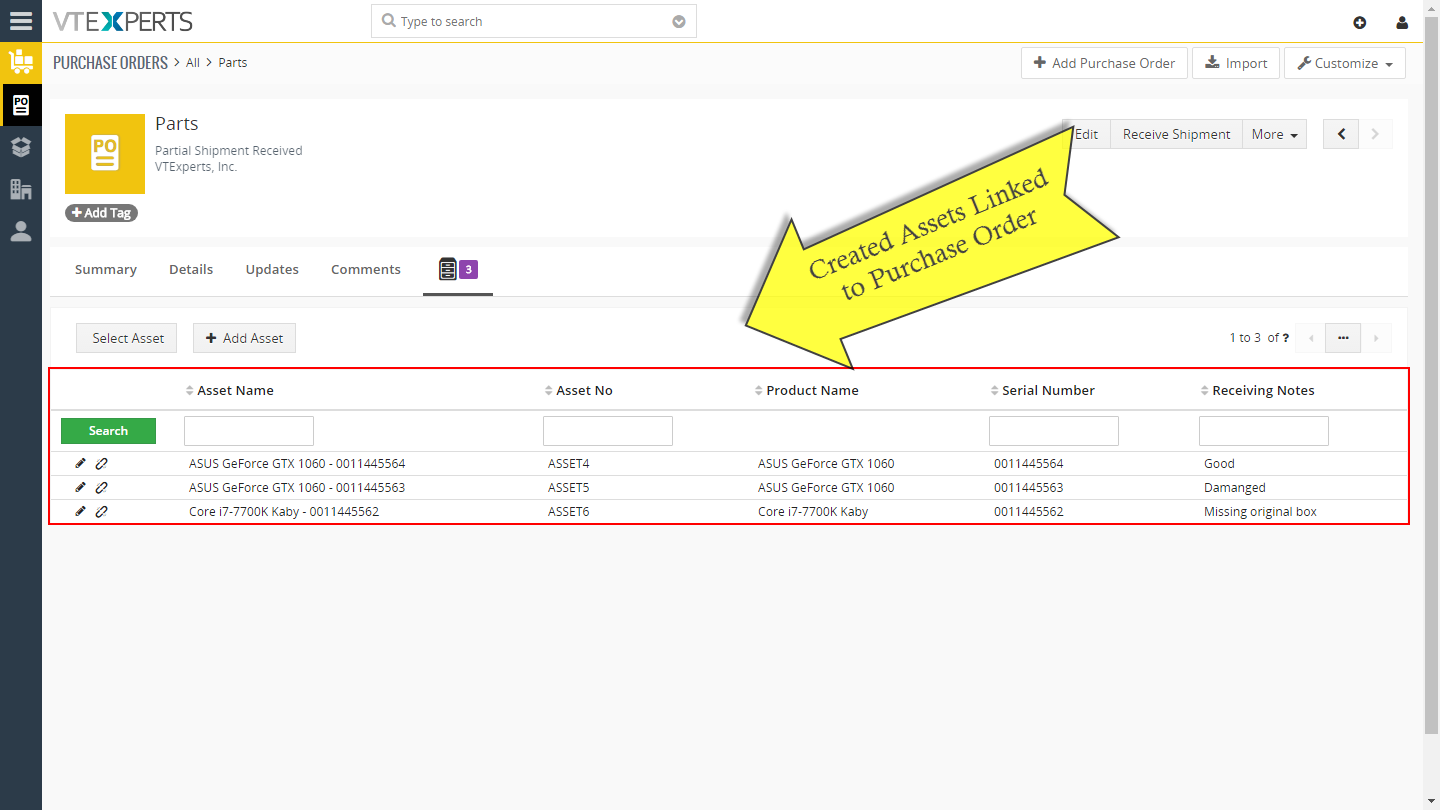This screenshot has width=1440, height=810.
Task: Go to next record arrow
Action: coord(1375,134)
